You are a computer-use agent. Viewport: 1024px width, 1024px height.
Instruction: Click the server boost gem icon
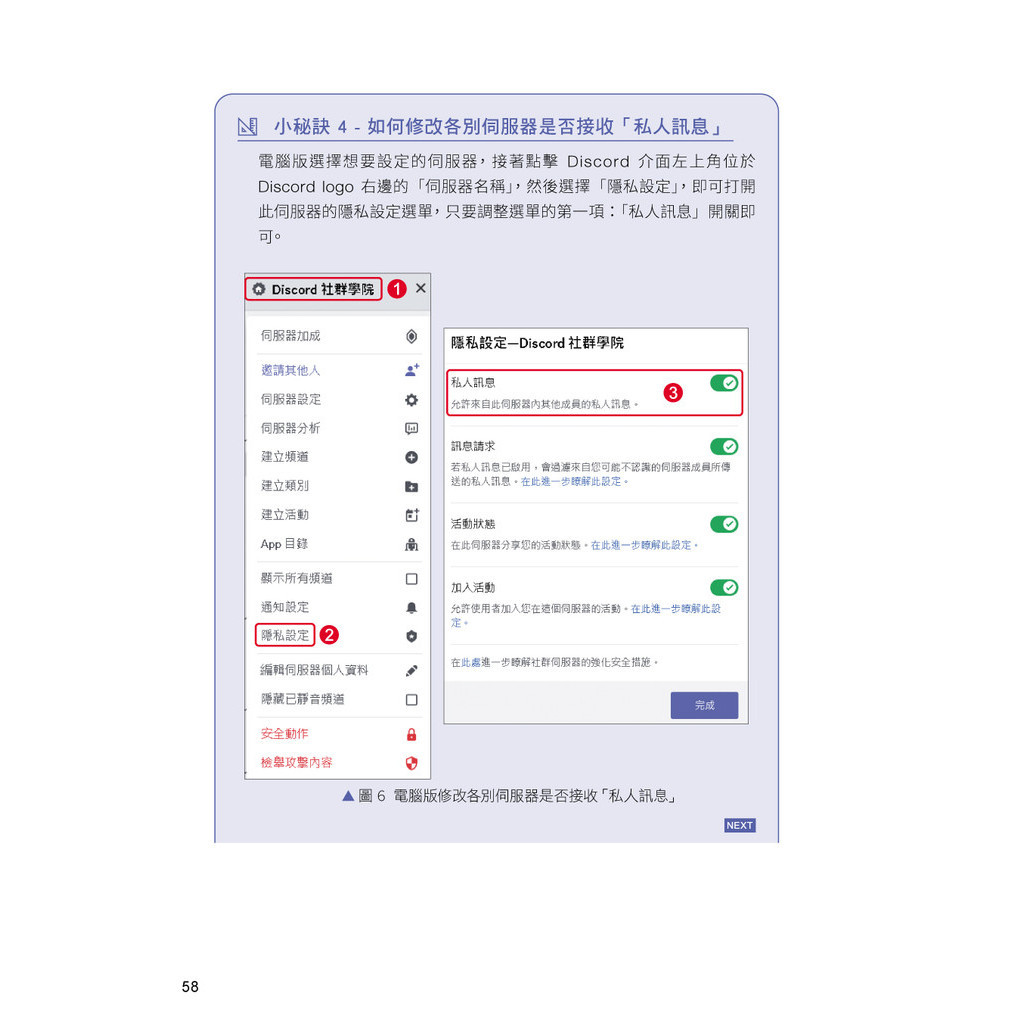click(x=411, y=336)
